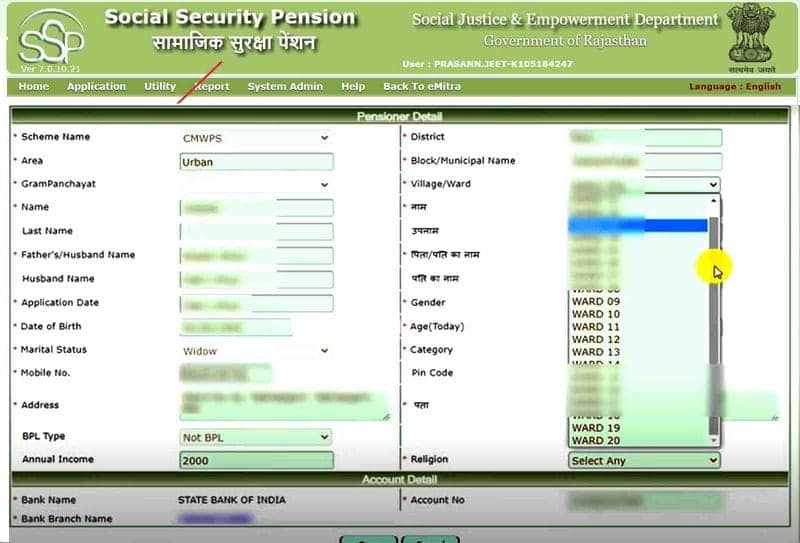Click the Name input field

(257, 208)
